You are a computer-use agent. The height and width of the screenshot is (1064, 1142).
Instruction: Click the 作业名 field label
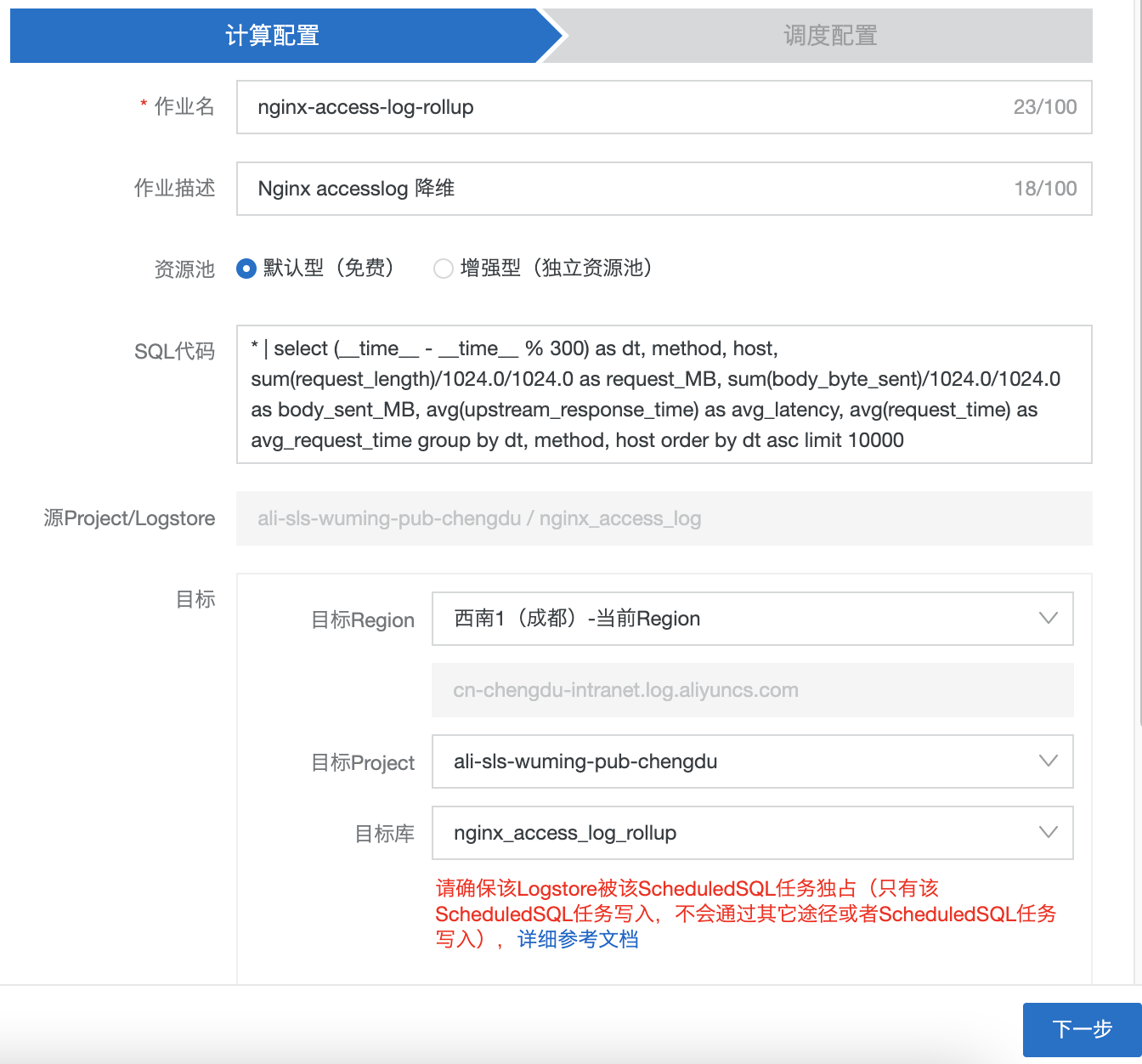pyautogui.click(x=184, y=106)
